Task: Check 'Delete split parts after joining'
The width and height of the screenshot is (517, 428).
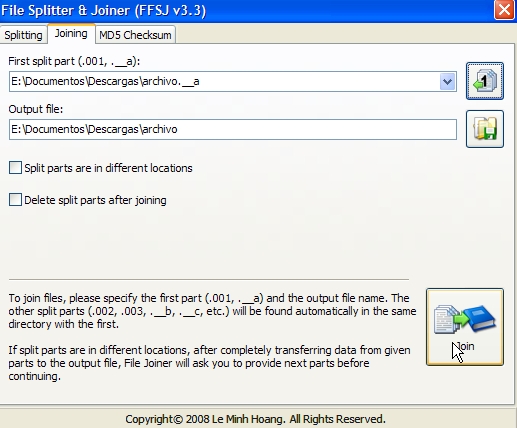Action: [x=15, y=200]
